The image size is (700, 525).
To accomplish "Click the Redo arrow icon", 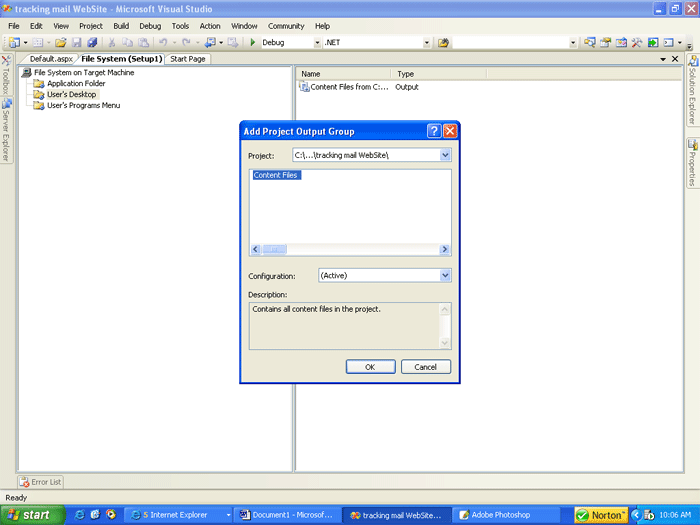I will 186,42.
